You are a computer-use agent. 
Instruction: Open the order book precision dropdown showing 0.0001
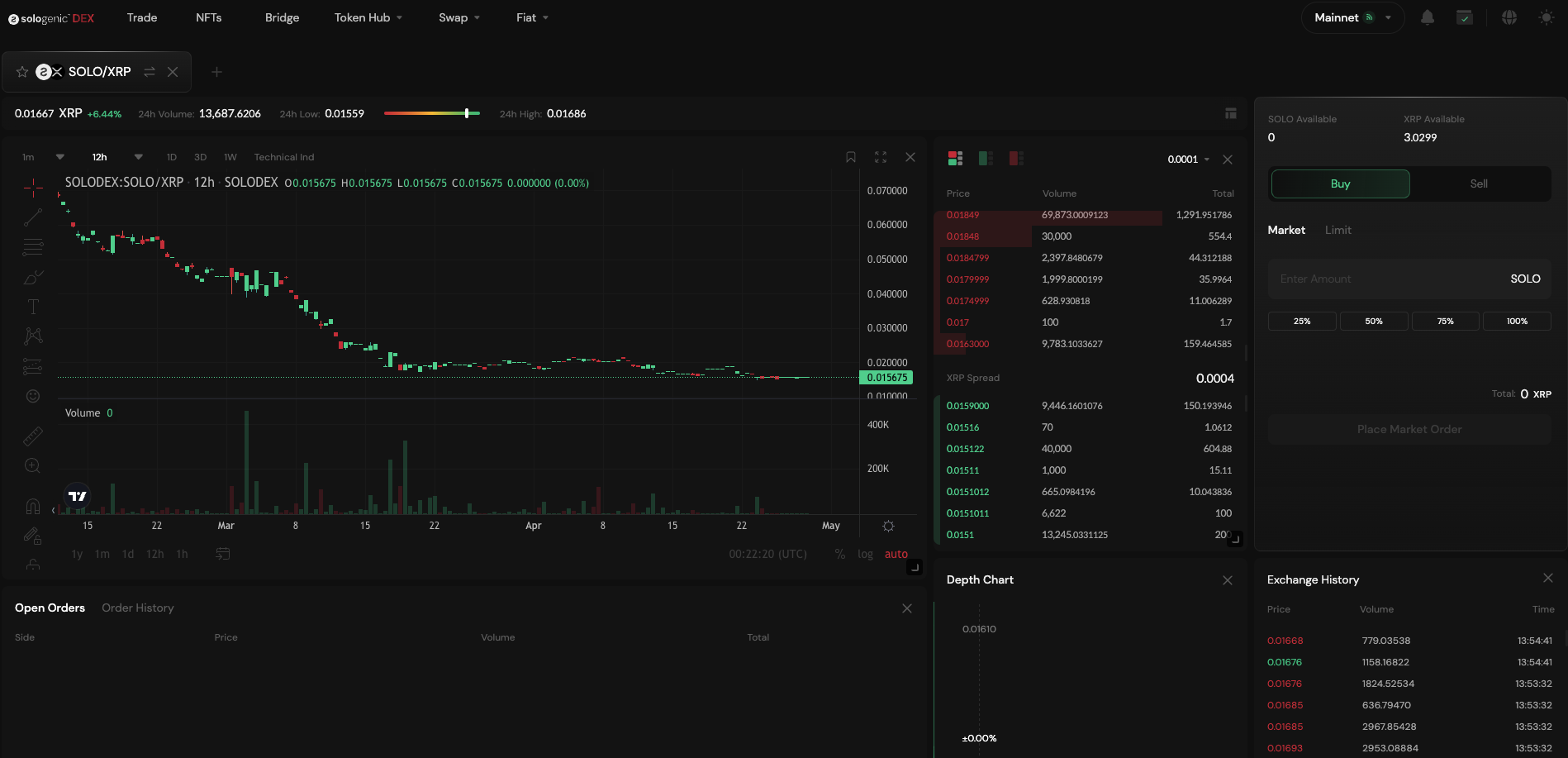(x=1186, y=159)
